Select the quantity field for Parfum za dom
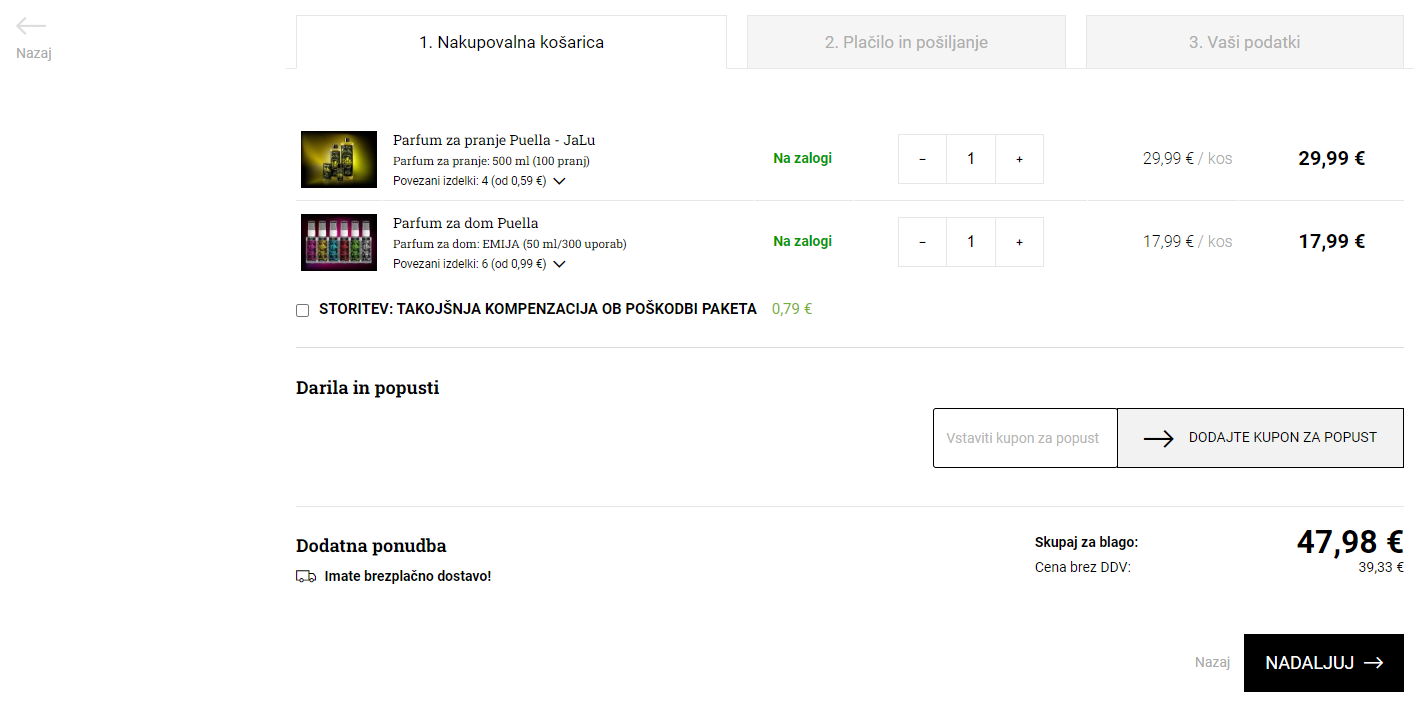Screen dimensions: 1421x717 (x=971, y=242)
